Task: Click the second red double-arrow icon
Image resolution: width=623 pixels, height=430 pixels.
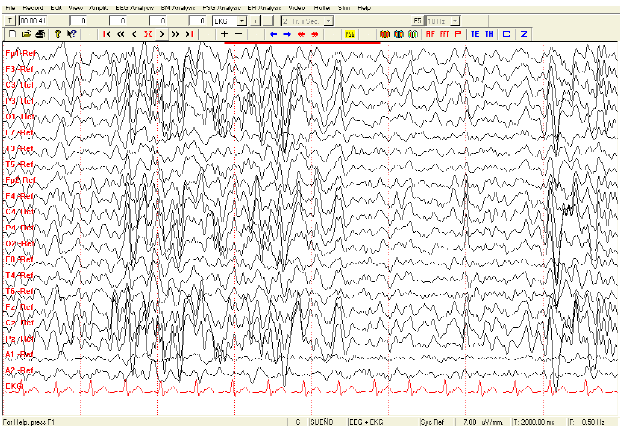Action: [315, 34]
